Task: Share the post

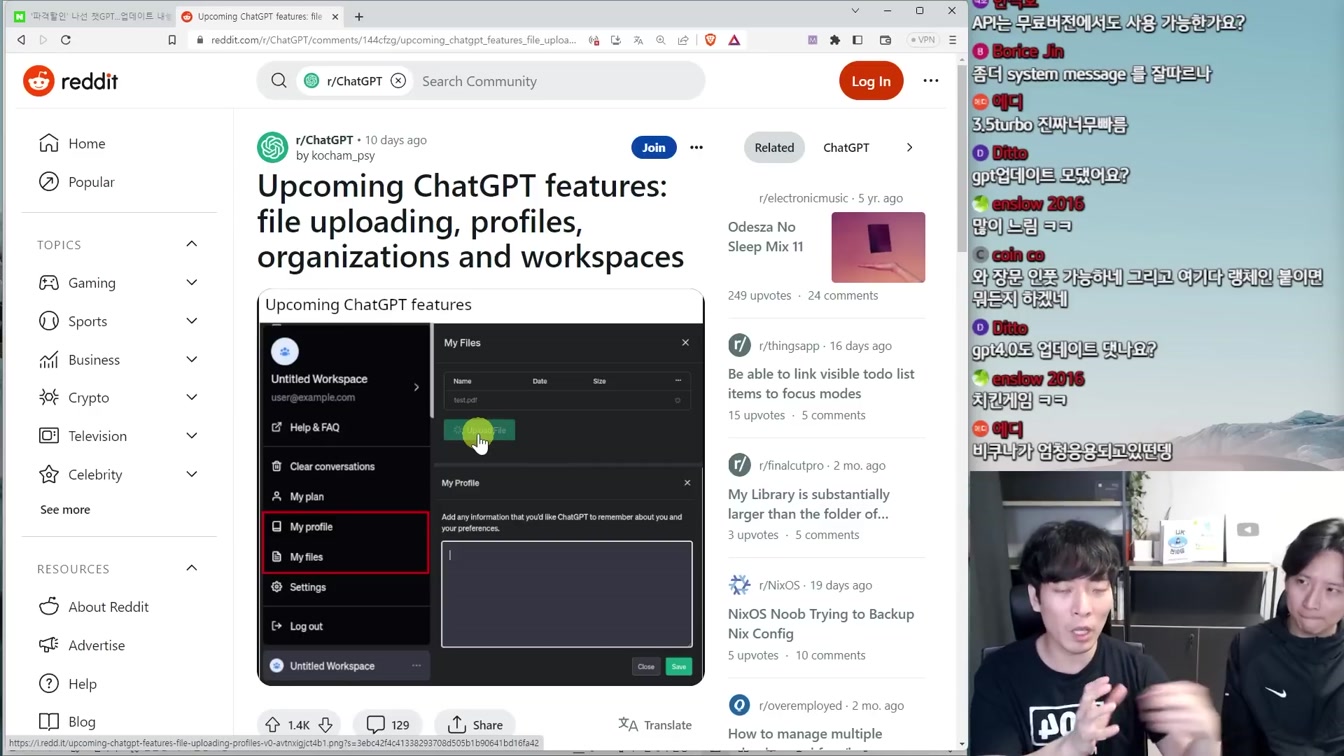Action: coord(475,725)
